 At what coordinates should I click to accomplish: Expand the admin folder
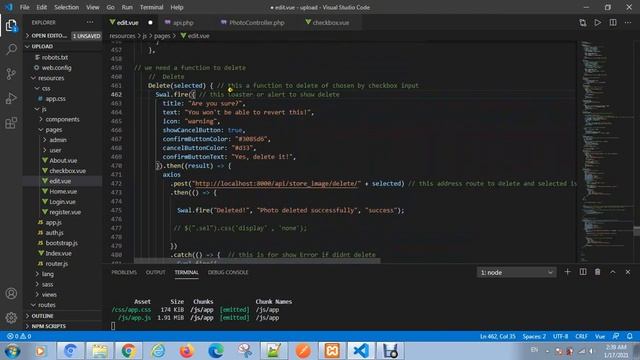click(x=58, y=140)
